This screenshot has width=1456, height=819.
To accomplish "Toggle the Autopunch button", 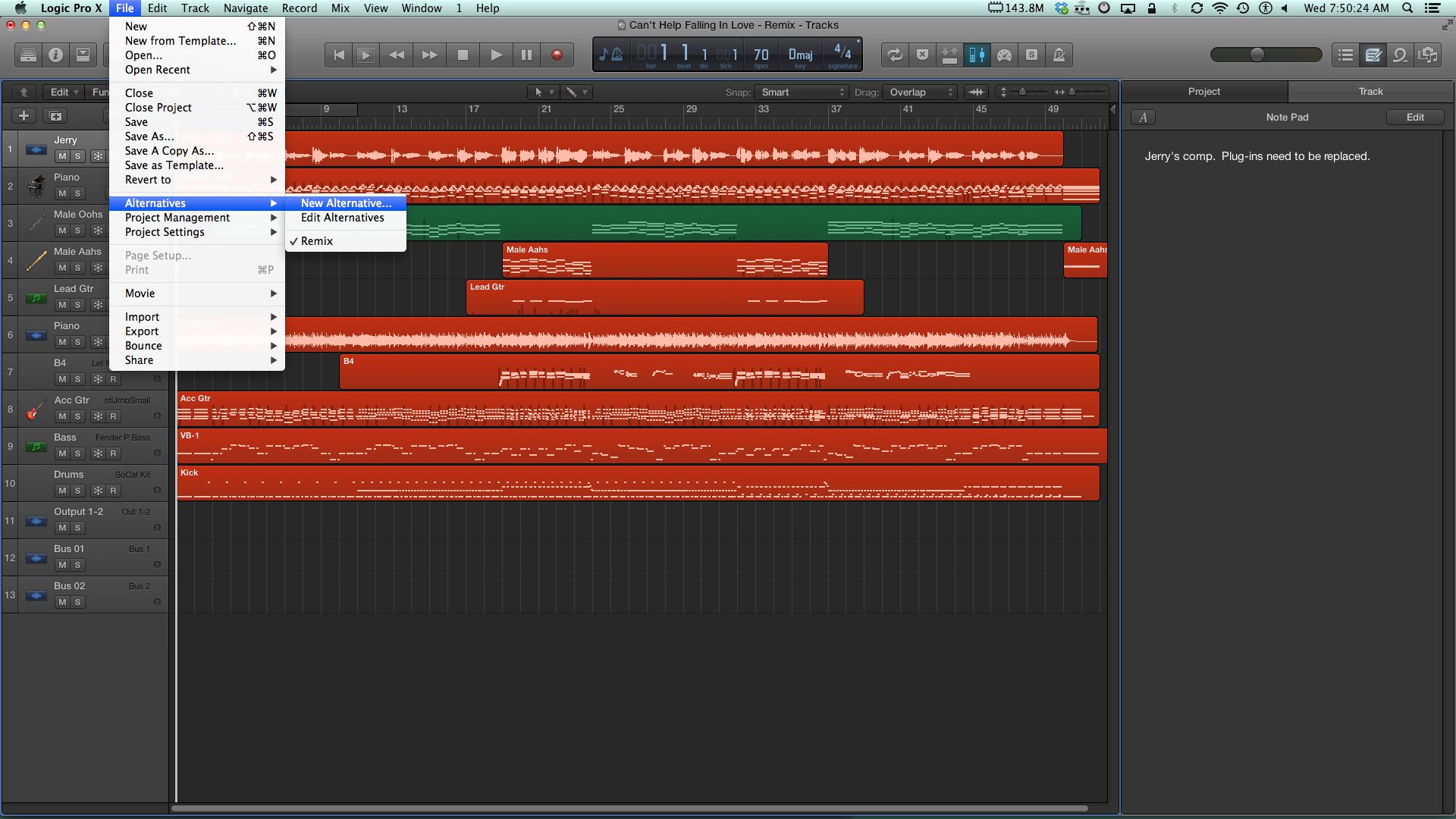I will coord(949,55).
